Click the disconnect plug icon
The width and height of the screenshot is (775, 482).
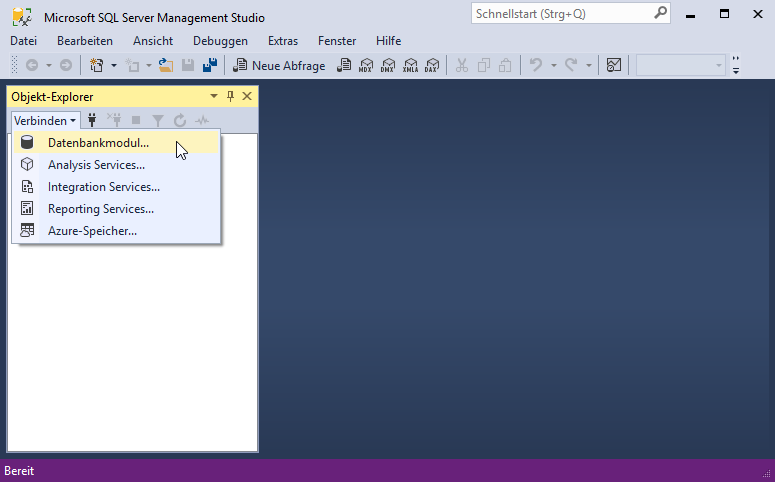point(114,120)
